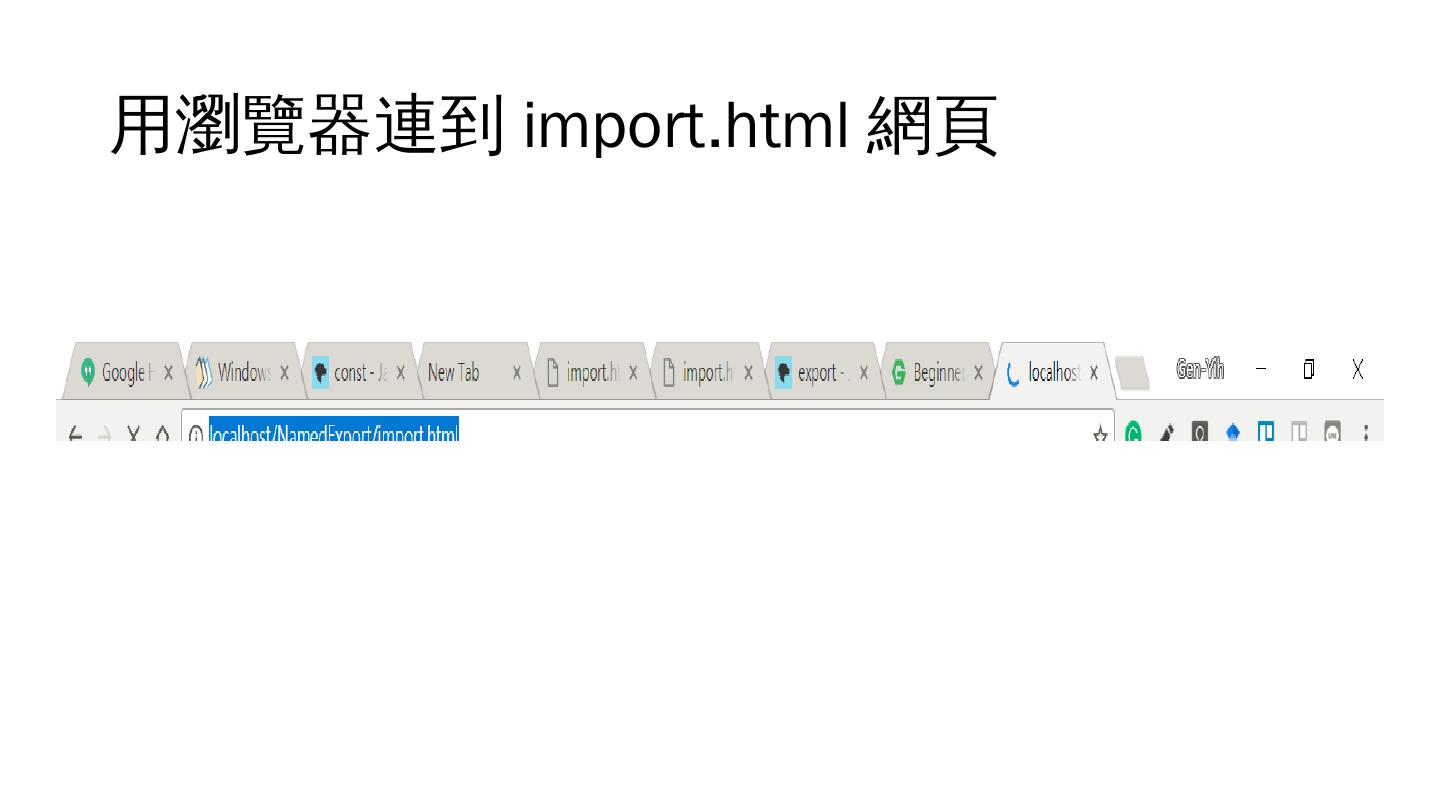Click the home icon
Image resolution: width=1440 pixels, height=810 pixels.
coord(162,434)
